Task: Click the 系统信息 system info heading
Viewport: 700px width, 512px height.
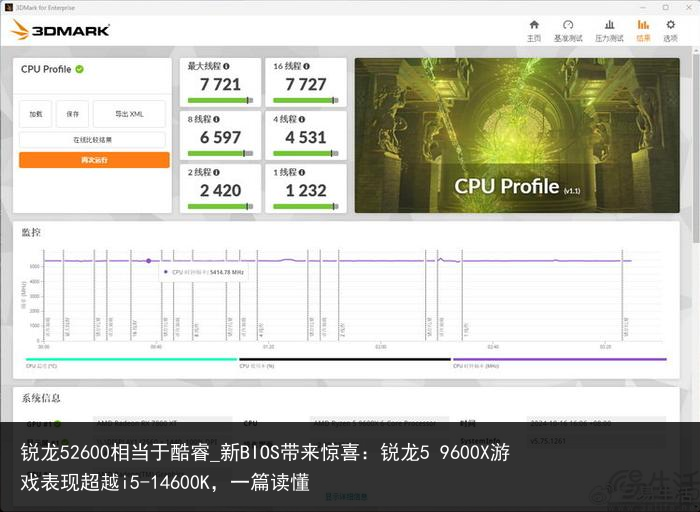Action: (x=41, y=398)
